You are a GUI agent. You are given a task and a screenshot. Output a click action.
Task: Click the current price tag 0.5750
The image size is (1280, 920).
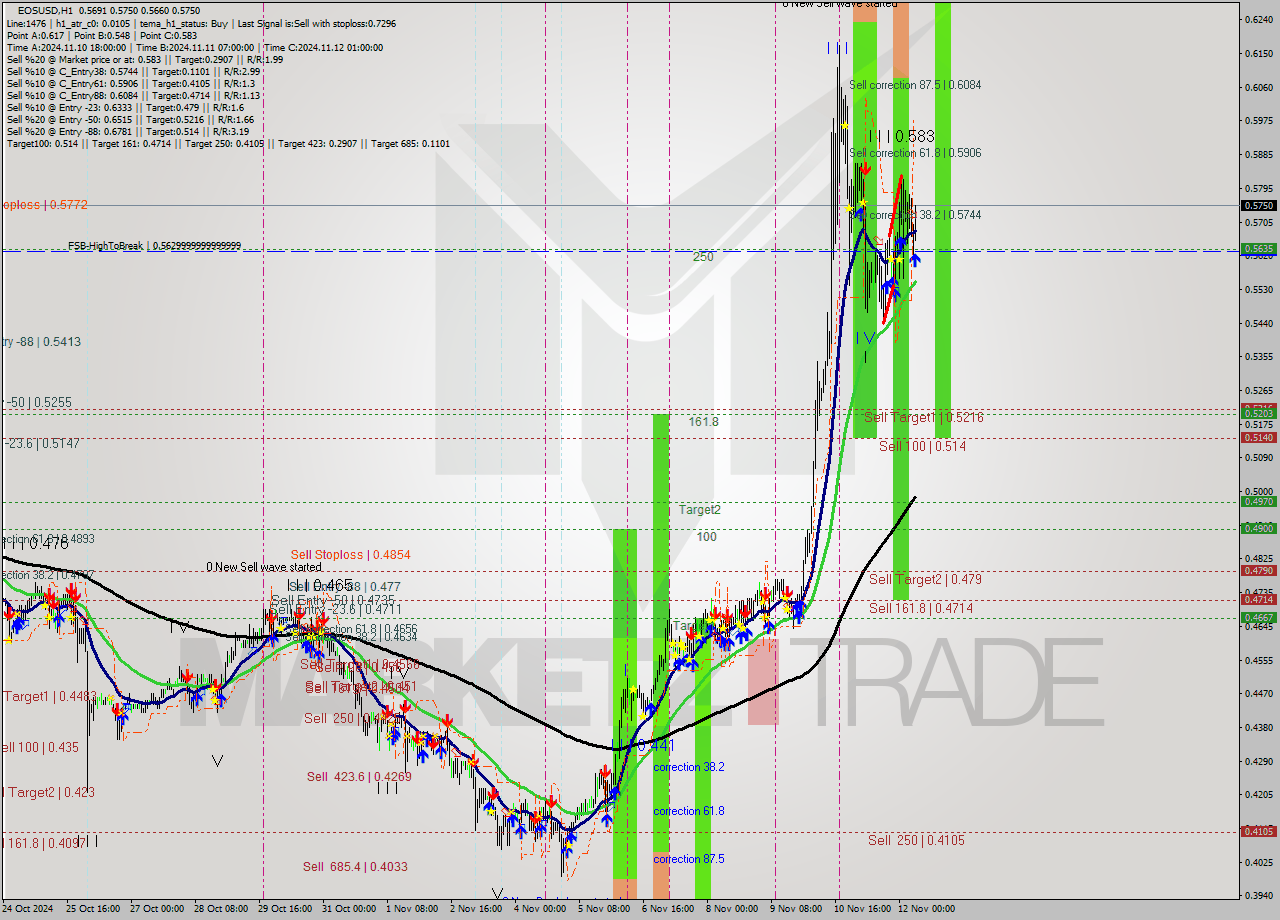point(1257,205)
